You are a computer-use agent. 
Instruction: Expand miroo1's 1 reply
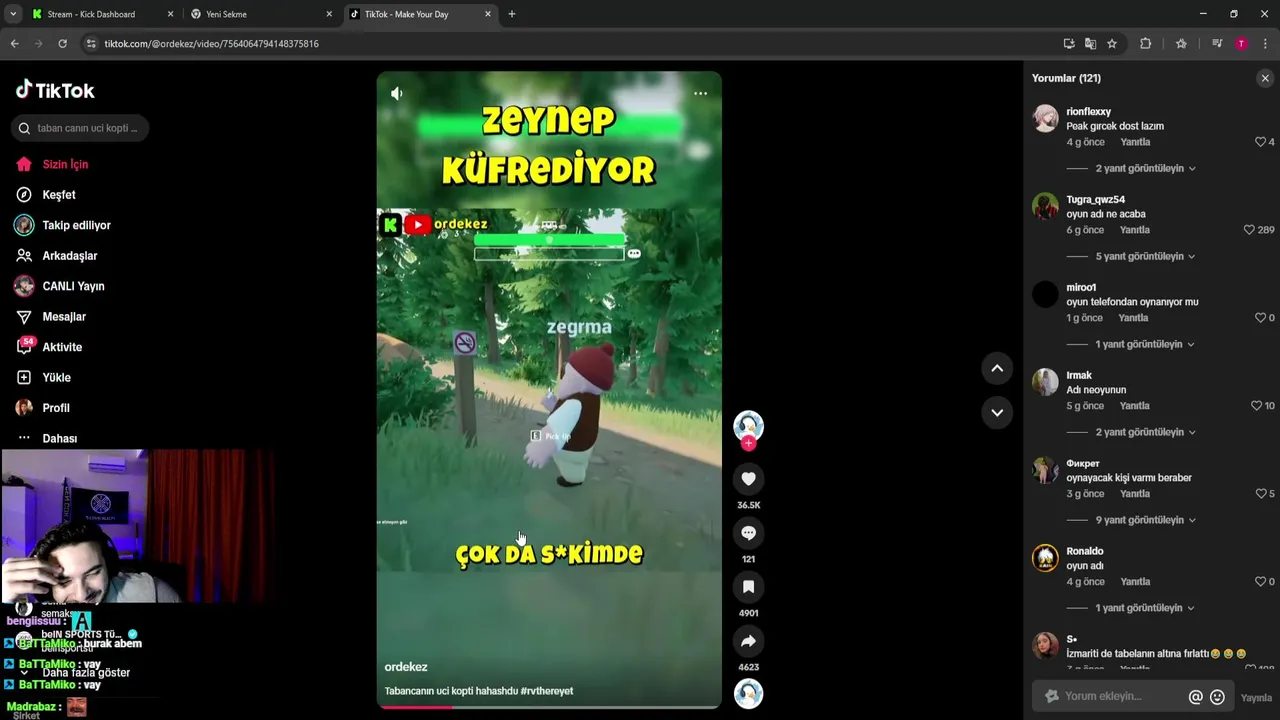1145,344
